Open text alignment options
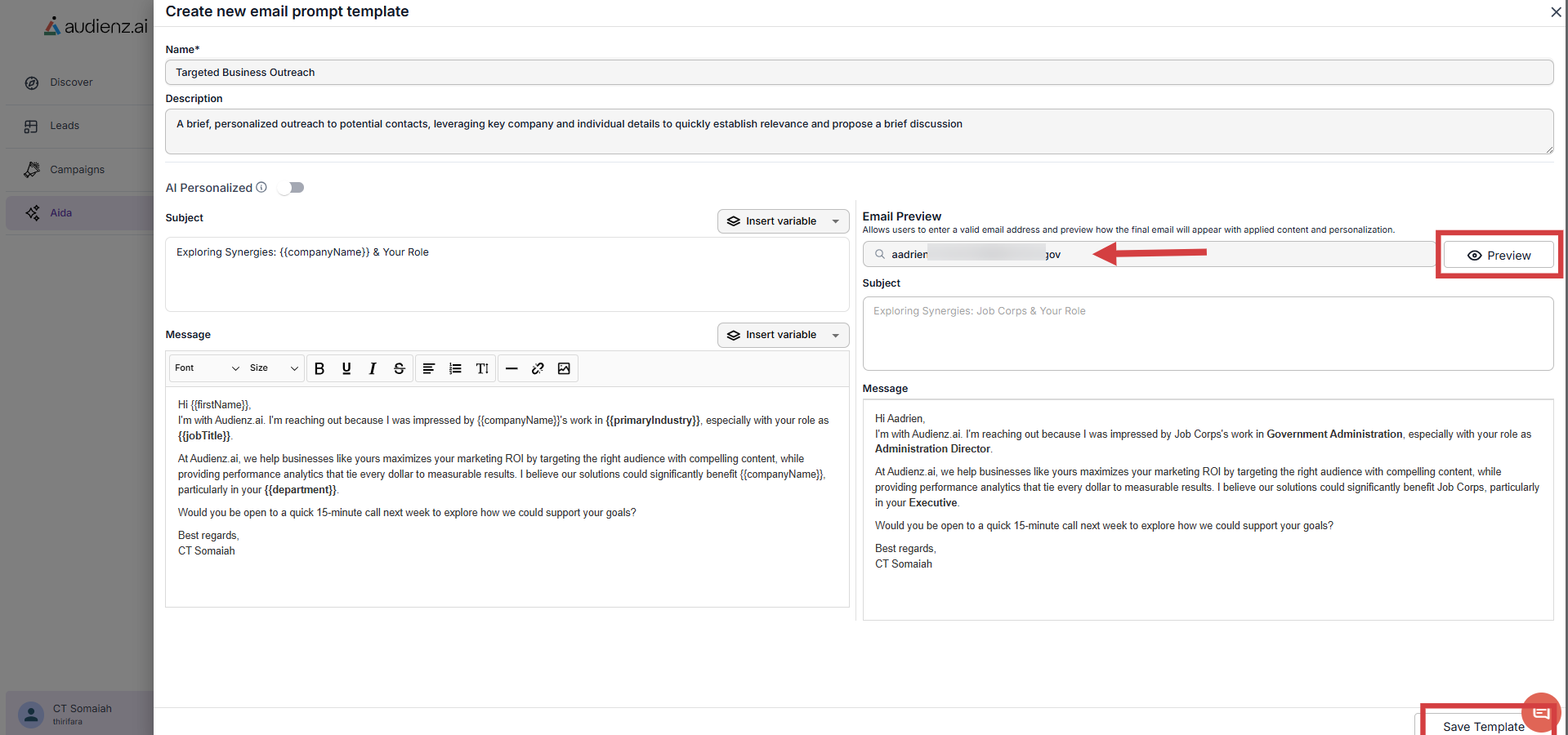Image resolution: width=1568 pixels, height=735 pixels. click(x=428, y=368)
